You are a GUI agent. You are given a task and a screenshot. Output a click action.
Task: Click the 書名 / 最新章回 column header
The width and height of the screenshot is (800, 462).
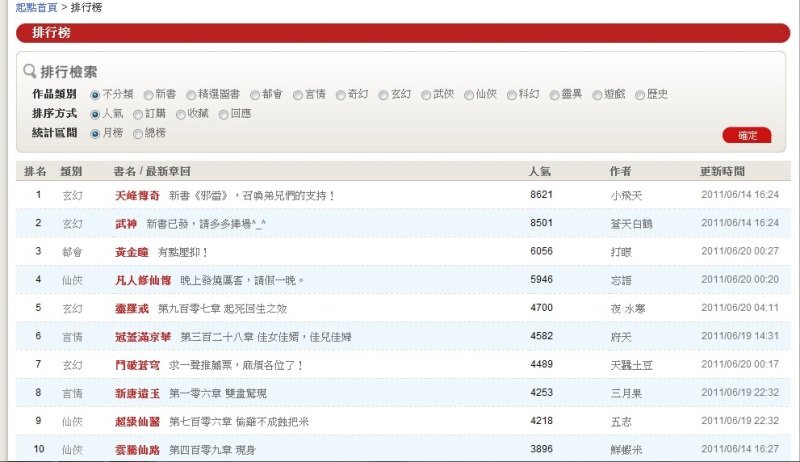coord(152,171)
